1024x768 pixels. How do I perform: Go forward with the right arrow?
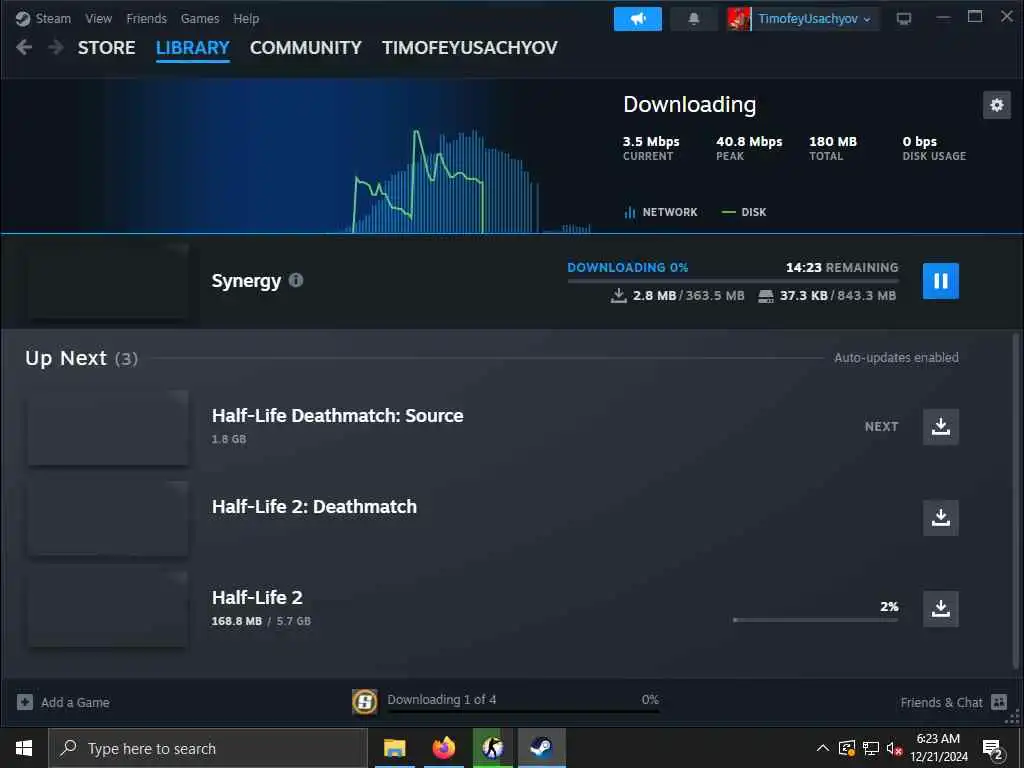click(56, 47)
